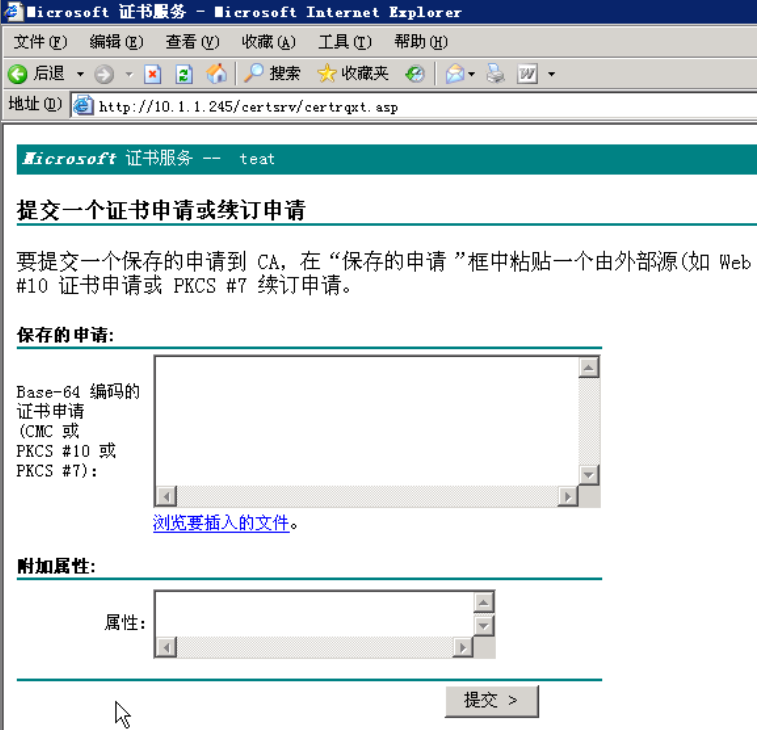Click inside the Base-64 certificate request textarea
757x730 pixels.
[367, 421]
